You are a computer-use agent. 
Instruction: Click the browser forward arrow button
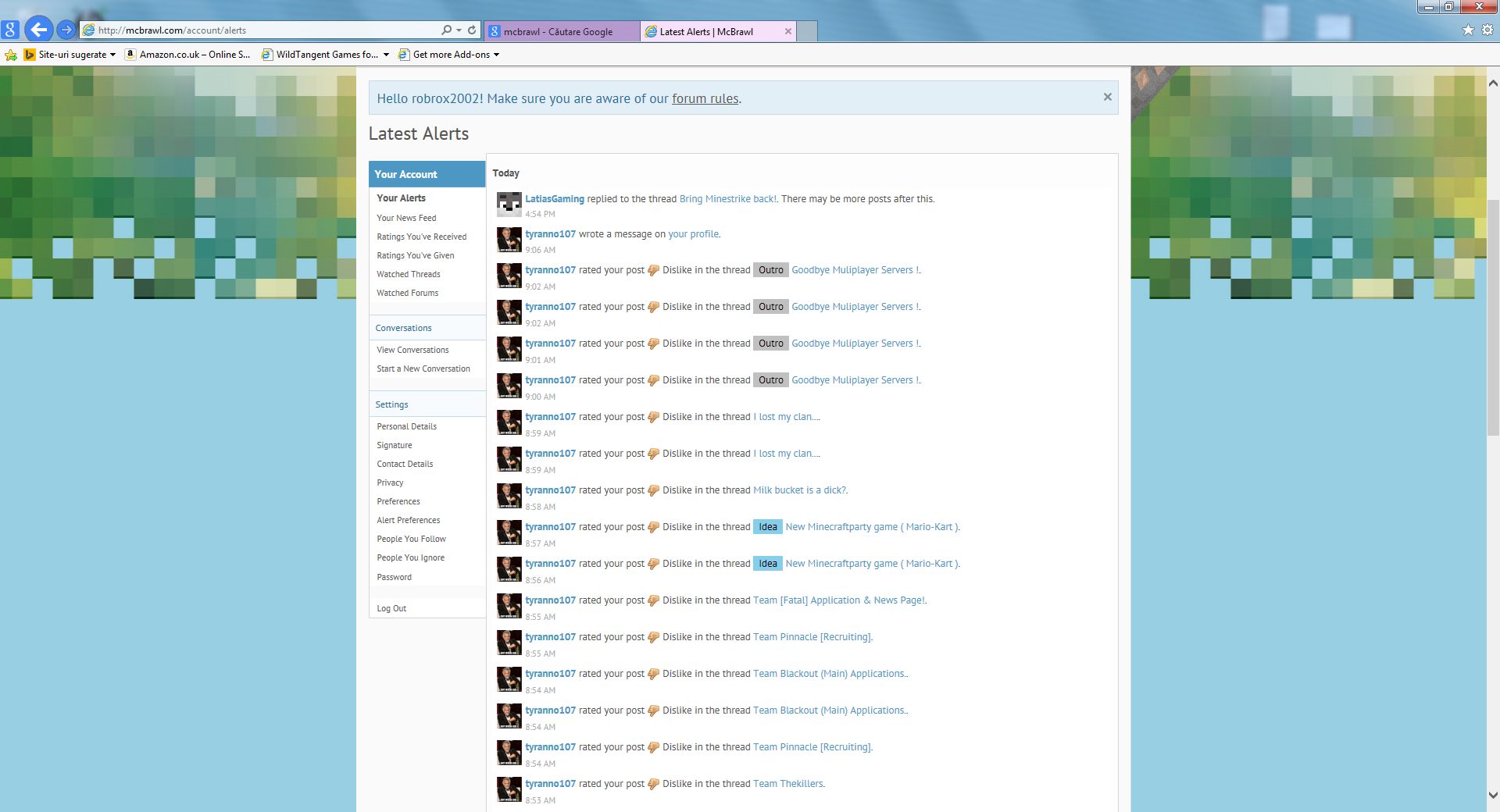(x=66, y=30)
